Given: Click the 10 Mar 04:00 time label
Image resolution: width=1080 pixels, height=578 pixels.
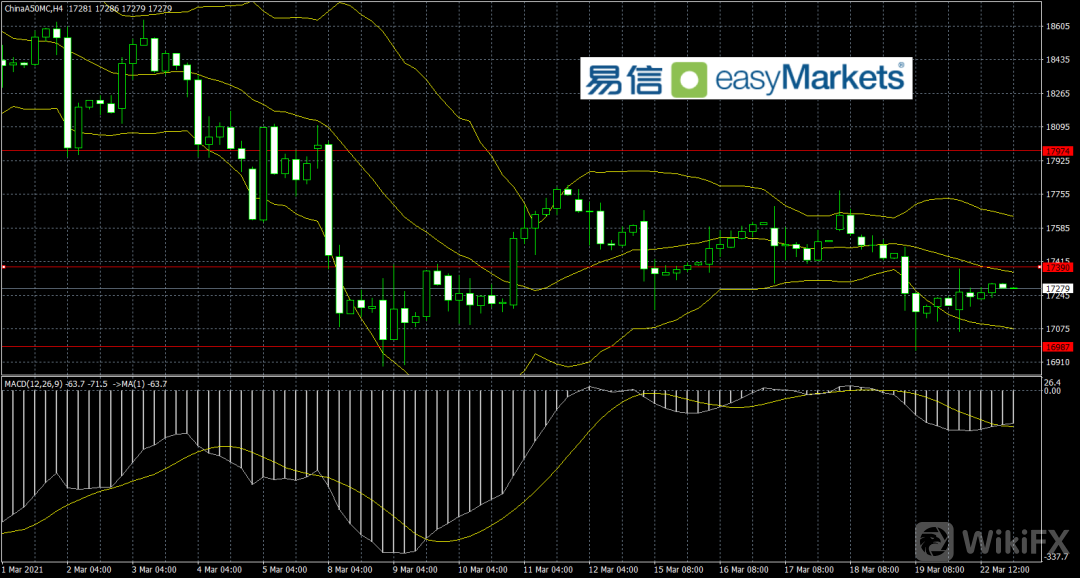Looking at the screenshot, I should 484,570.
